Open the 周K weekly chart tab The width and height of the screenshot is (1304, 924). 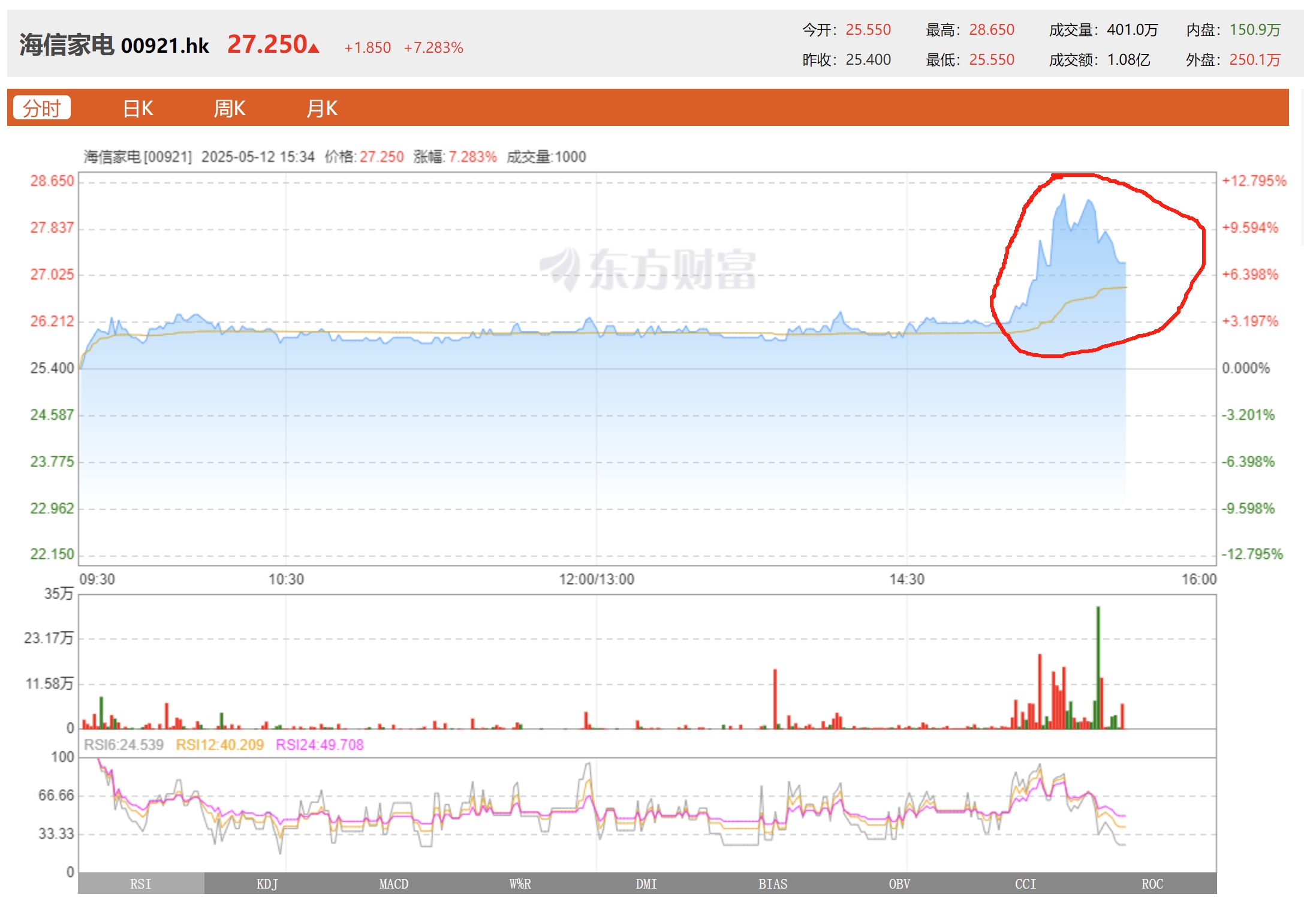[230, 109]
